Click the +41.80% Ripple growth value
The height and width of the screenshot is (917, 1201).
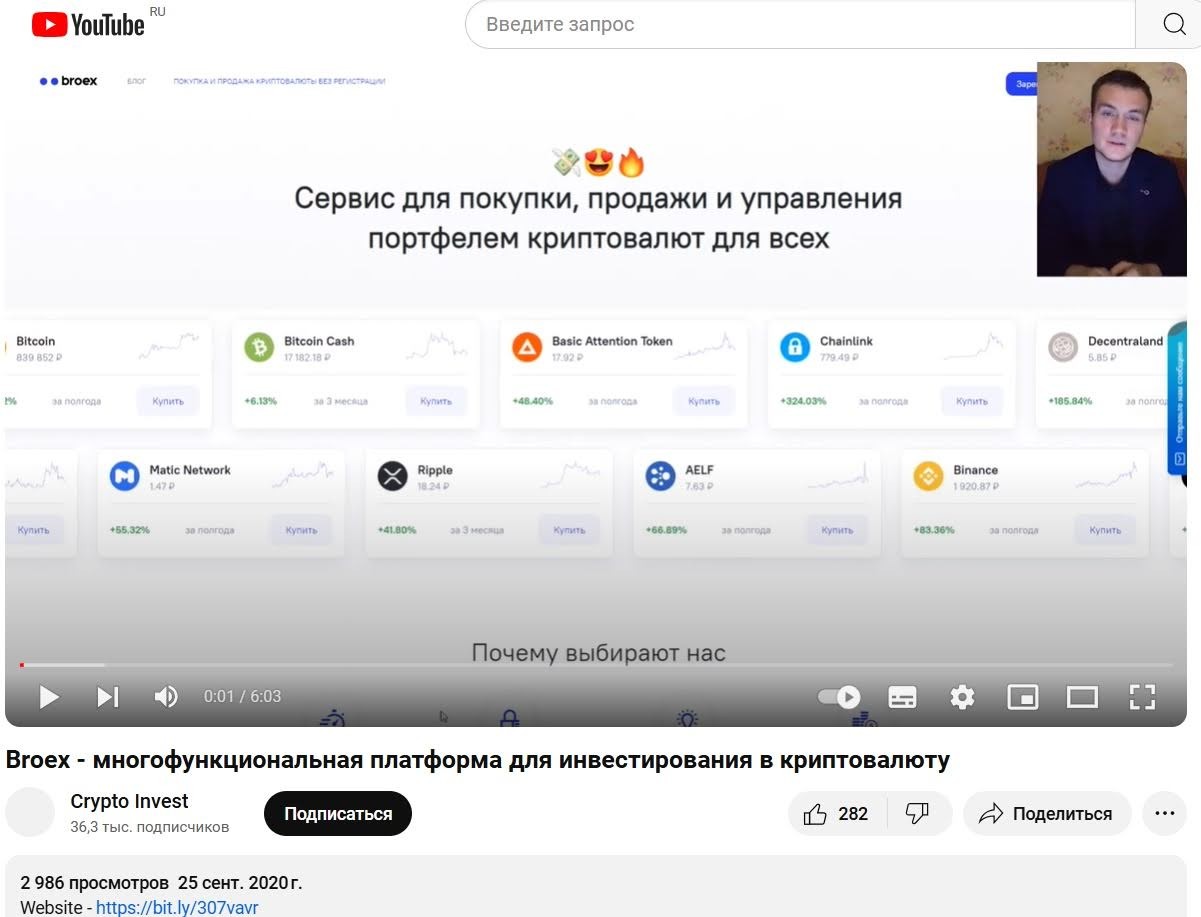pyautogui.click(x=397, y=530)
